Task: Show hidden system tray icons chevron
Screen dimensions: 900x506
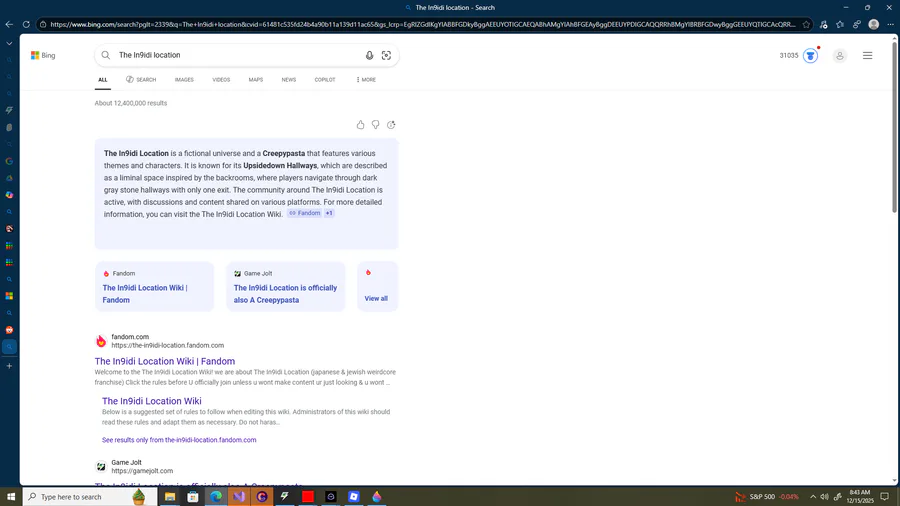Action: pos(813,496)
